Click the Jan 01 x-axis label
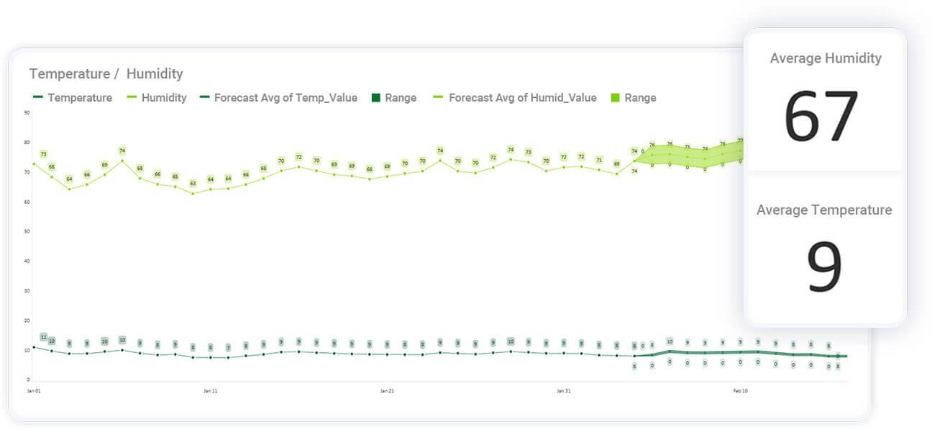The height and width of the screenshot is (430, 936). tap(34, 391)
